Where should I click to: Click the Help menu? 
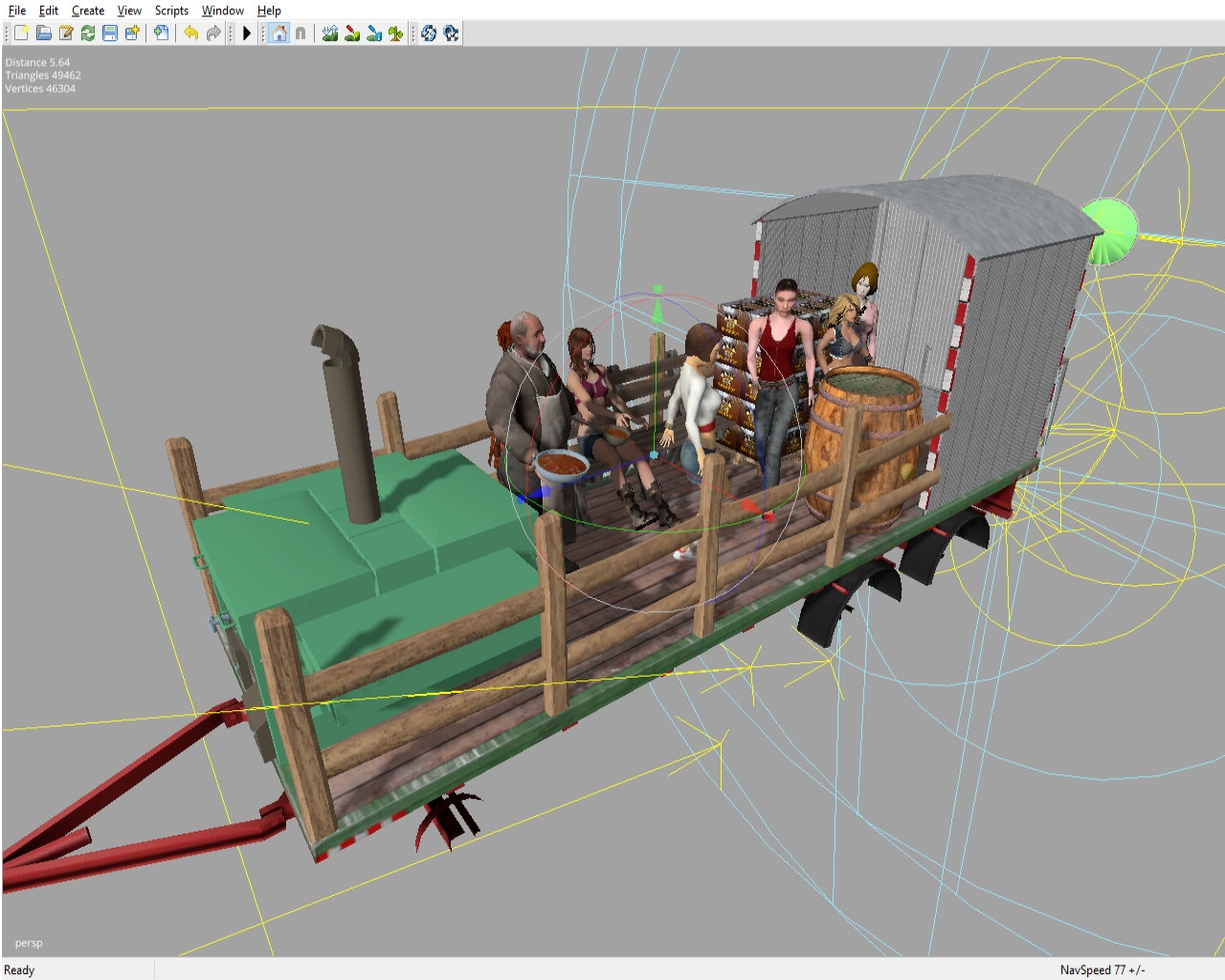(269, 11)
